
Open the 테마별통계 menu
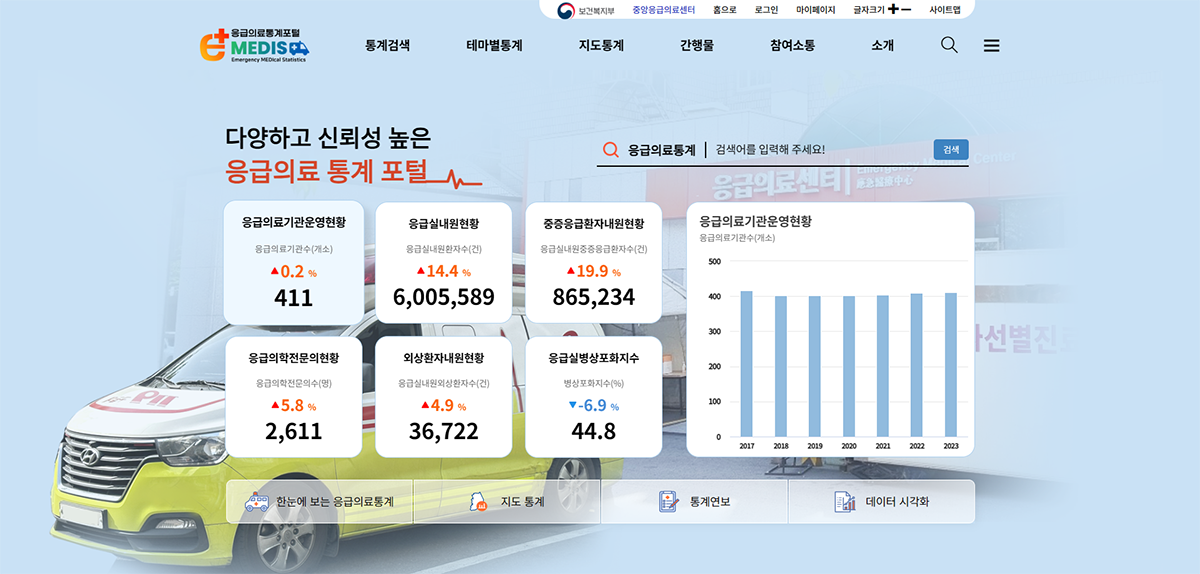pos(494,45)
